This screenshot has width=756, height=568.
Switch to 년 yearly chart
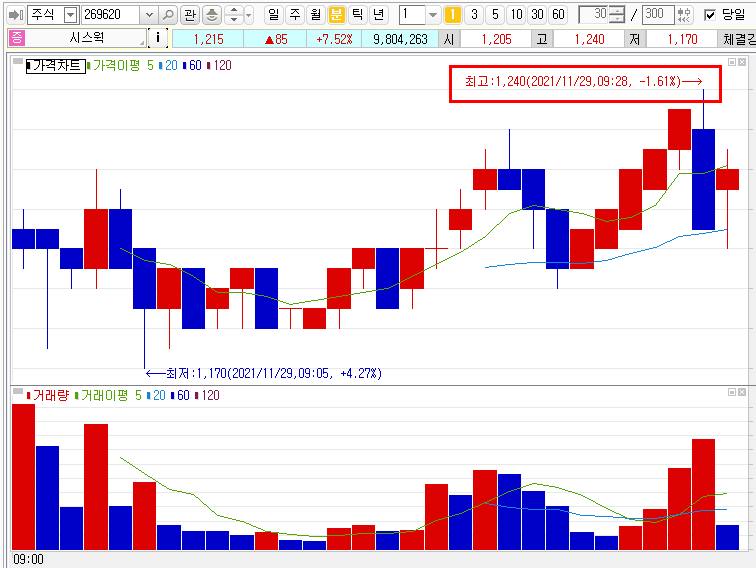click(x=378, y=14)
